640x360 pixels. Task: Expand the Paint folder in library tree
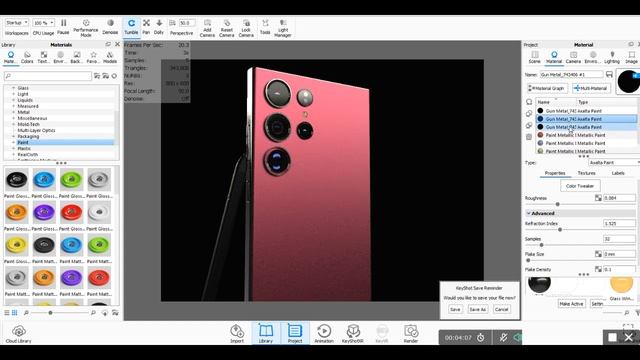(14, 142)
